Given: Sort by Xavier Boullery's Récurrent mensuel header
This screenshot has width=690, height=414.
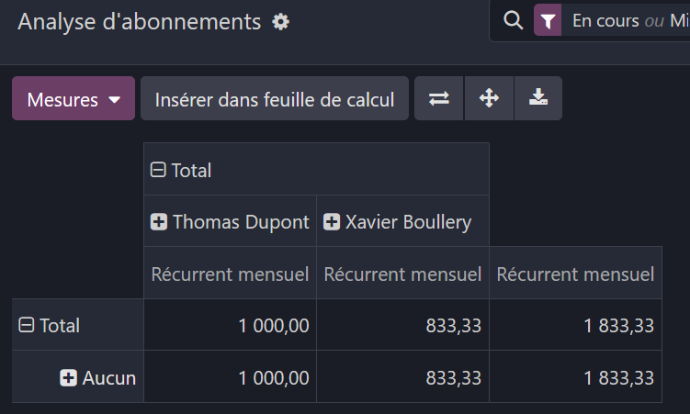Looking at the screenshot, I should pyautogui.click(x=403, y=273).
